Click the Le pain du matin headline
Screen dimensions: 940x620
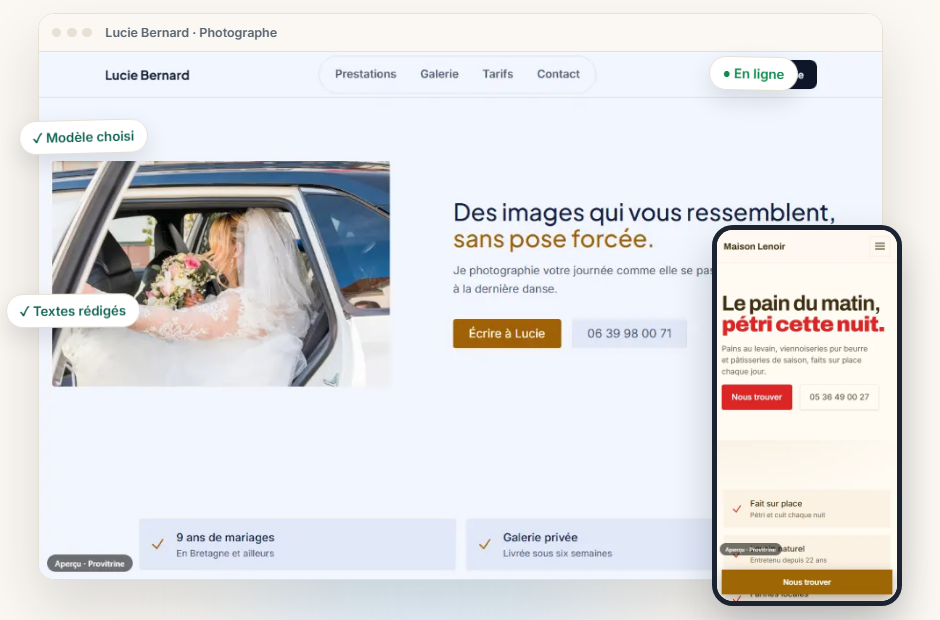(801, 303)
